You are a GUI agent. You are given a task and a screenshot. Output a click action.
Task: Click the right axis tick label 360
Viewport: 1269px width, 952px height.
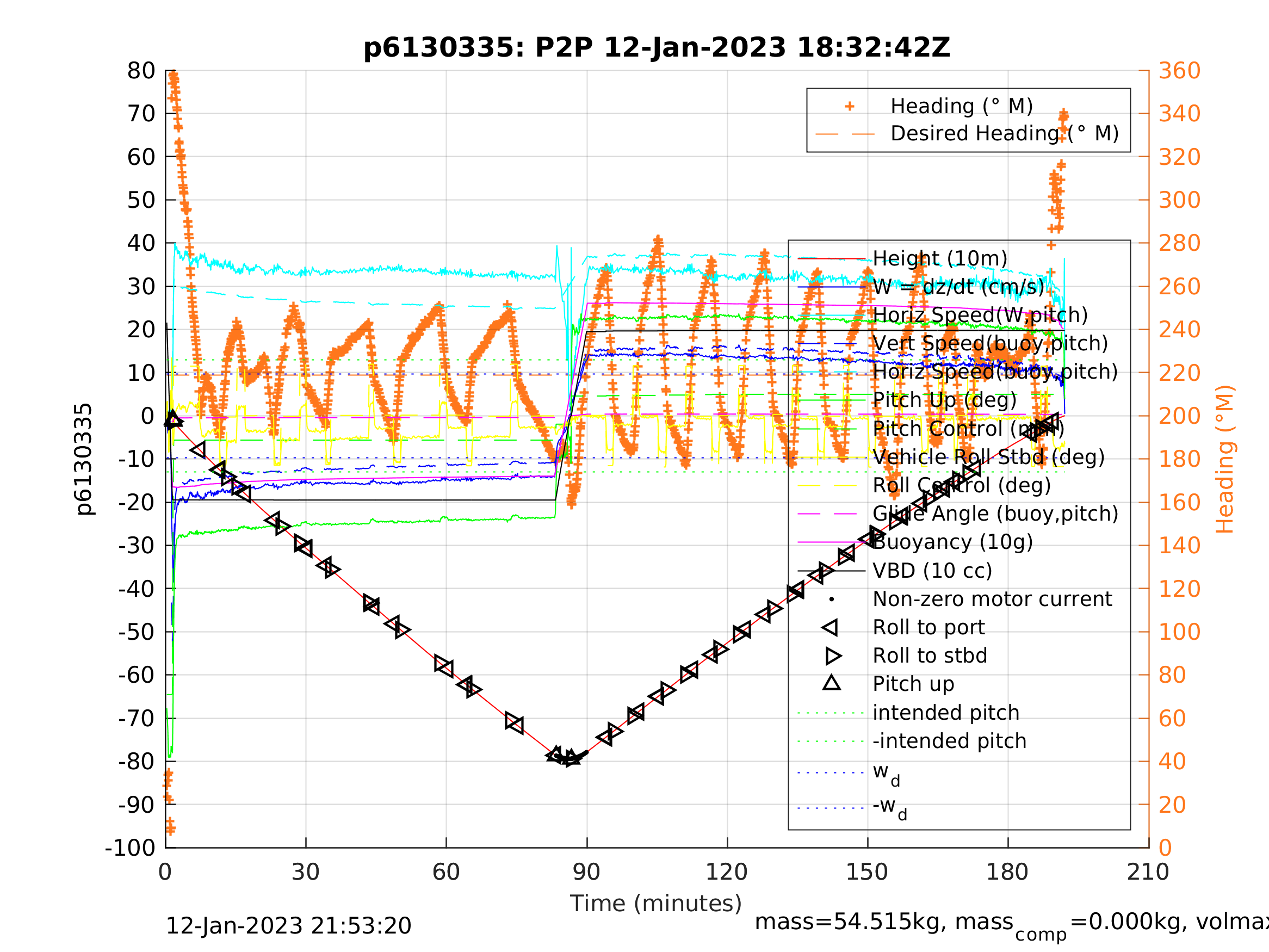pyautogui.click(x=1179, y=71)
